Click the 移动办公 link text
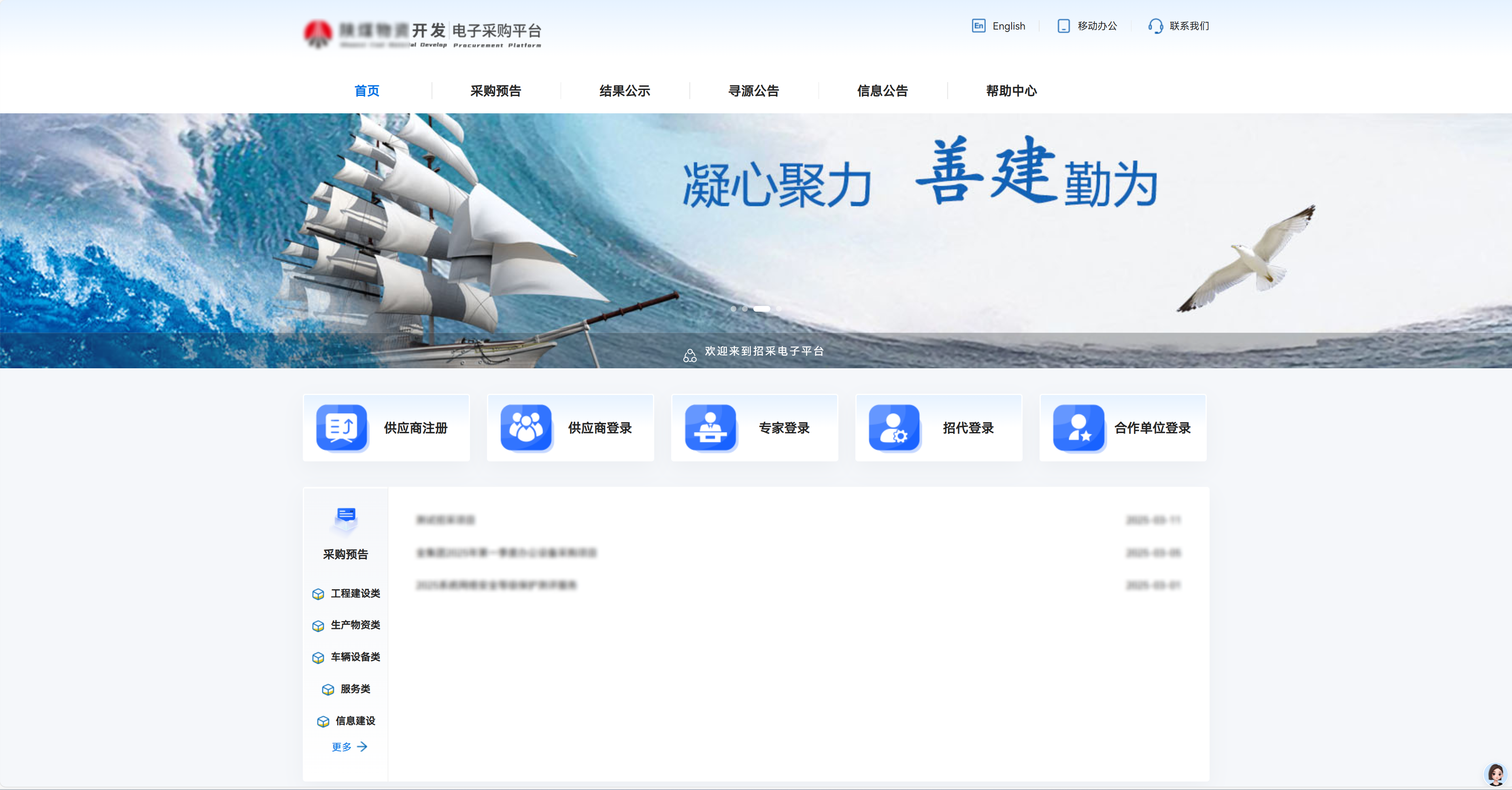Viewport: 1512px width, 790px height. (x=1097, y=26)
